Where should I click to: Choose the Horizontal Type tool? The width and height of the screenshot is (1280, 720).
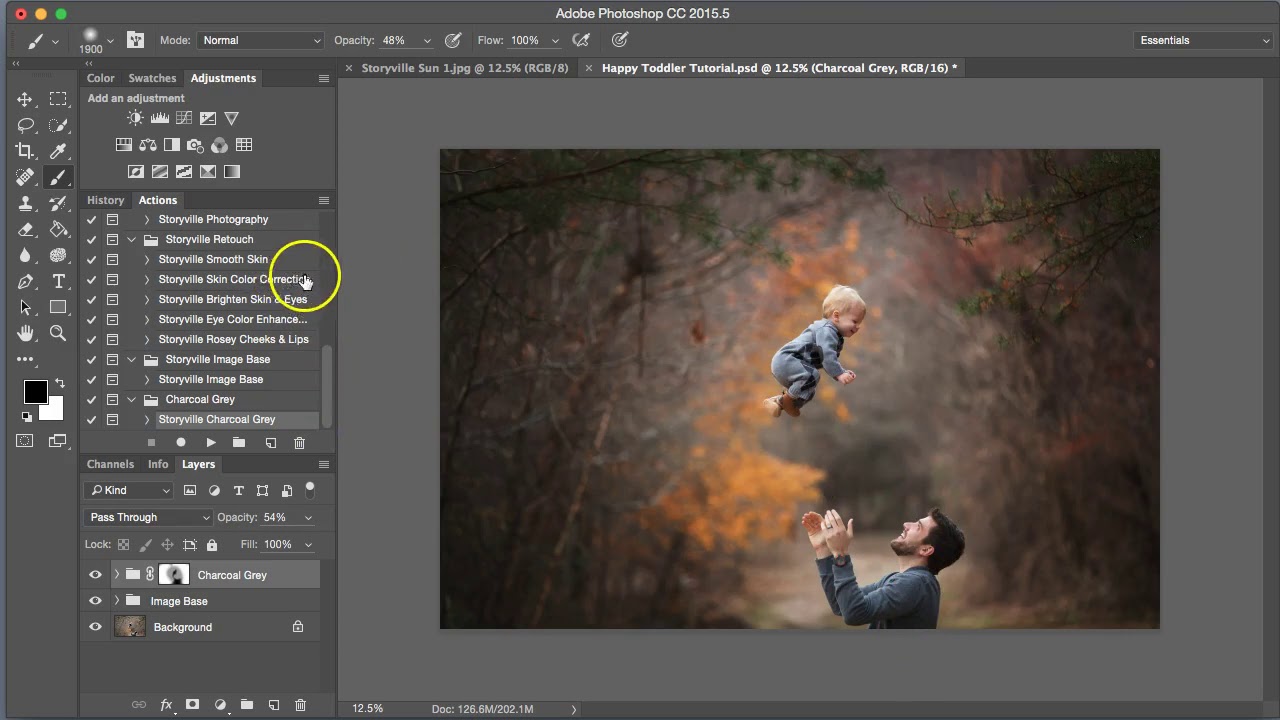pyautogui.click(x=58, y=281)
